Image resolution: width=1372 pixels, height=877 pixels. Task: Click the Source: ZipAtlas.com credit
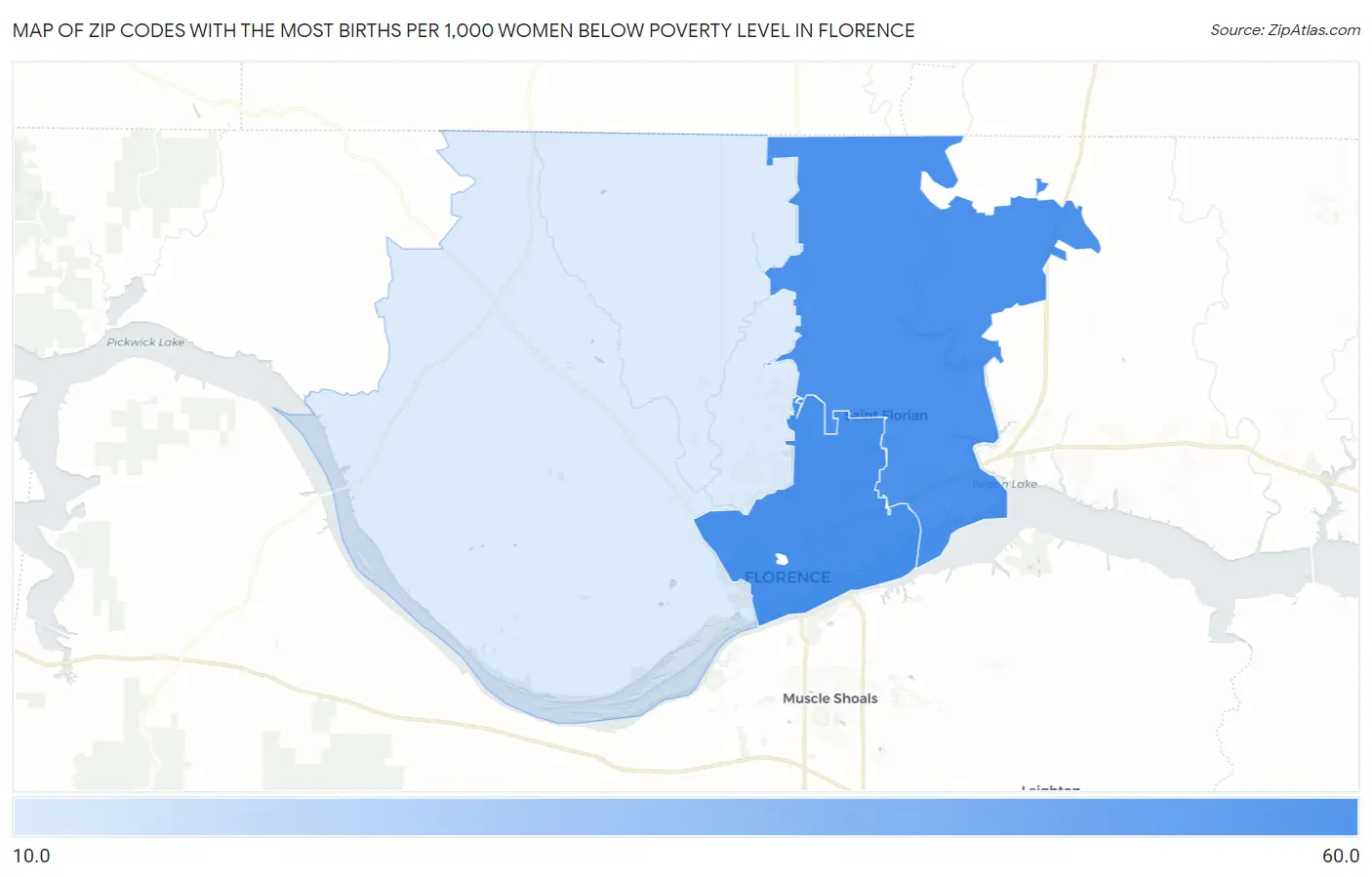tap(1285, 30)
